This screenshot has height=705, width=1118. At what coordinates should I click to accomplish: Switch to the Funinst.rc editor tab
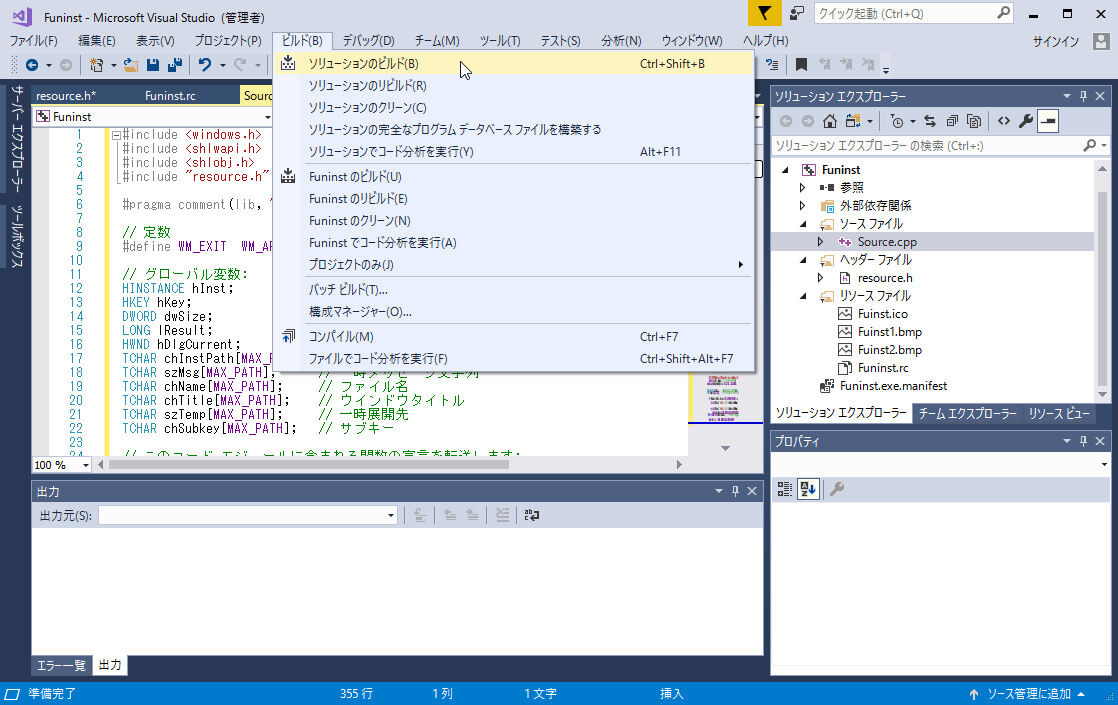pos(170,96)
